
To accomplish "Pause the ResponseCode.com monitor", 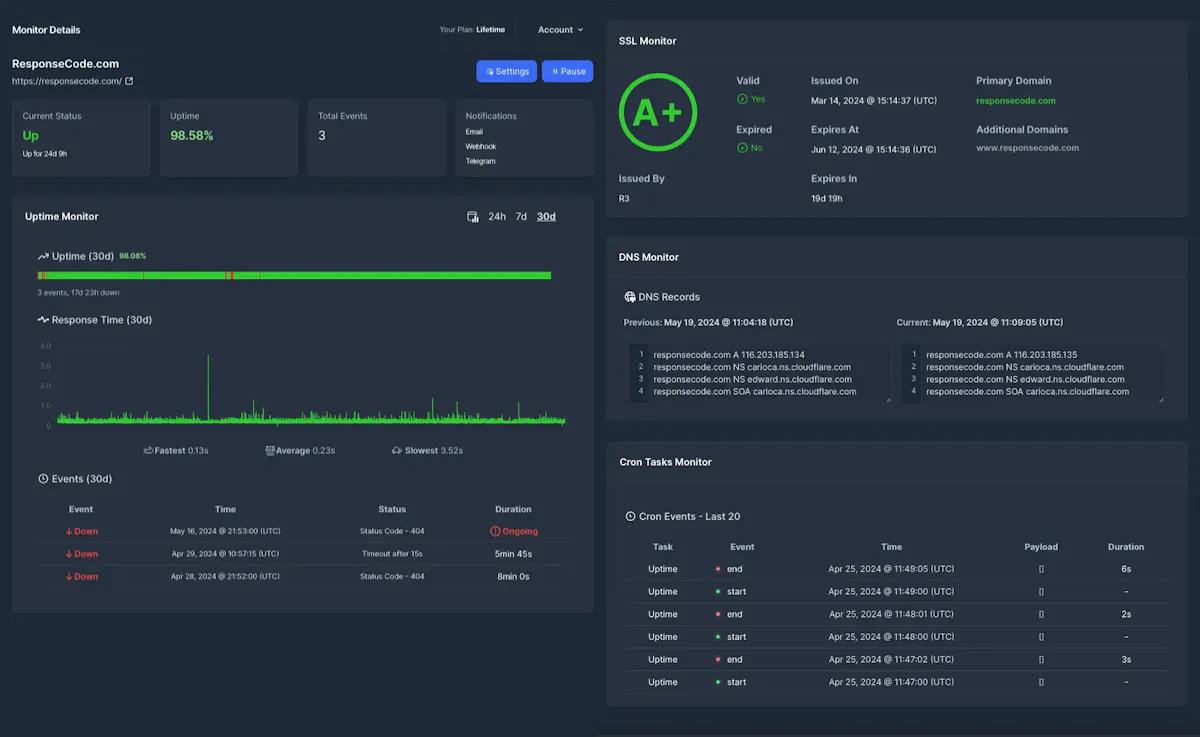I will pyautogui.click(x=567, y=72).
